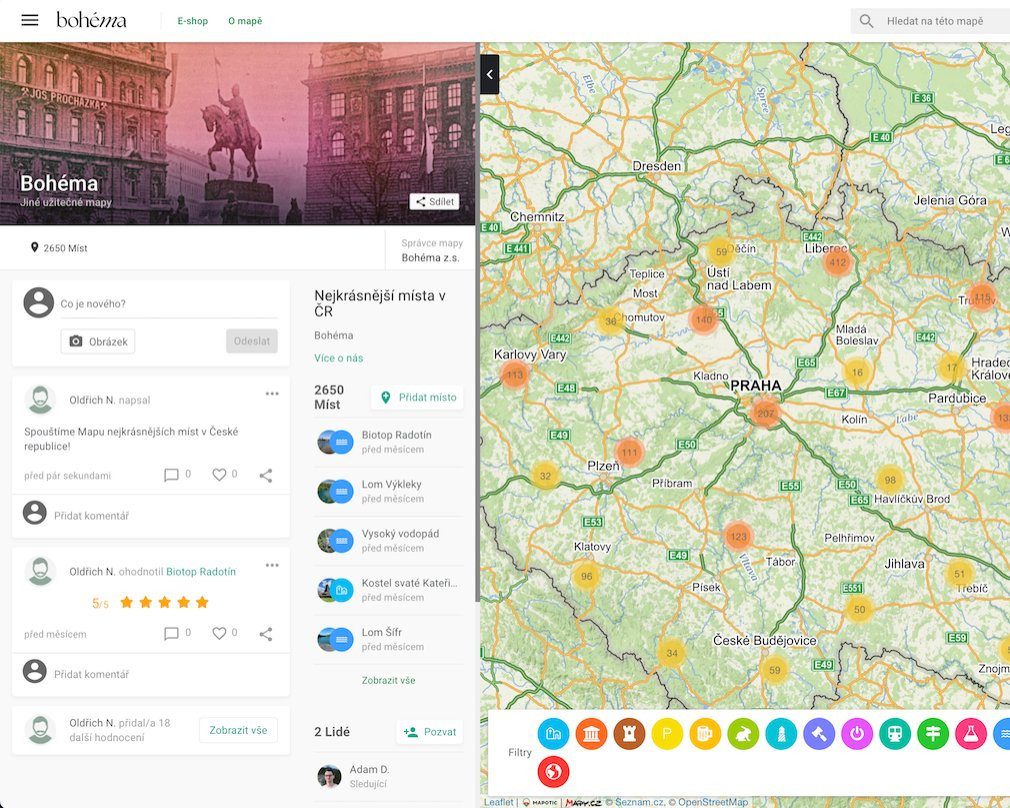Collapse the side panel with arrow

click(489, 75)
